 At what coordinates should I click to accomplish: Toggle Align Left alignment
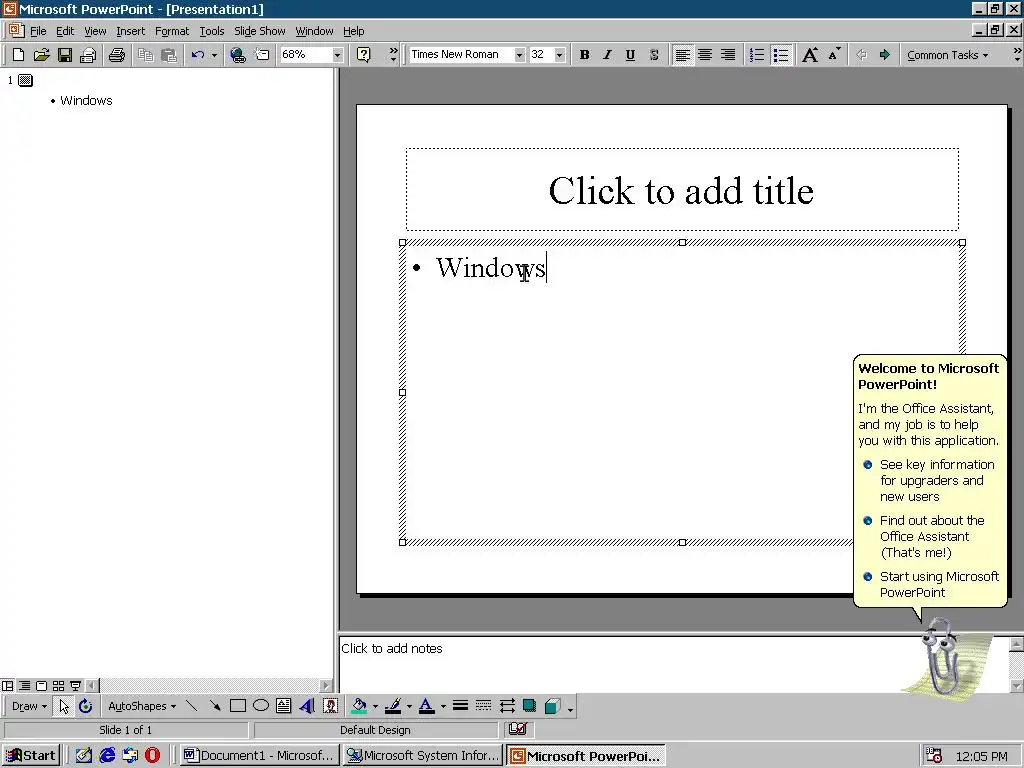682,55
